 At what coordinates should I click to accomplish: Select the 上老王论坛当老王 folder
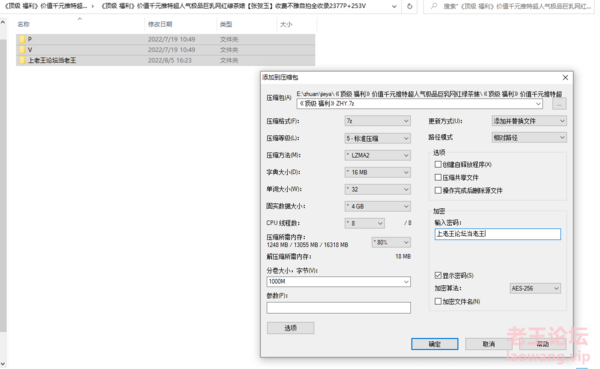165,60
